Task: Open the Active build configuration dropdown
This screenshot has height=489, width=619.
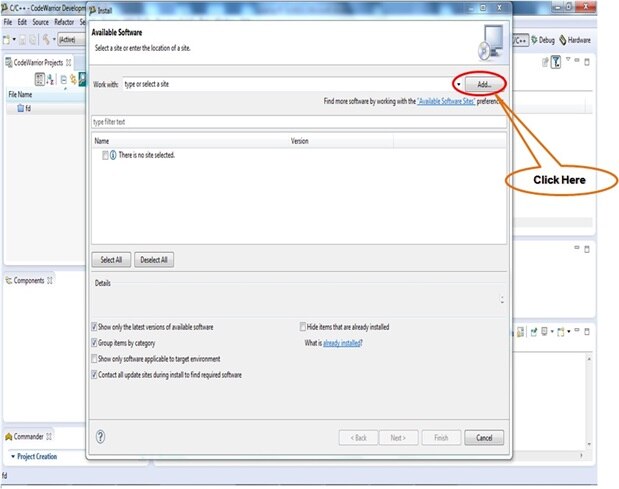Action: [x=71, y=39]
